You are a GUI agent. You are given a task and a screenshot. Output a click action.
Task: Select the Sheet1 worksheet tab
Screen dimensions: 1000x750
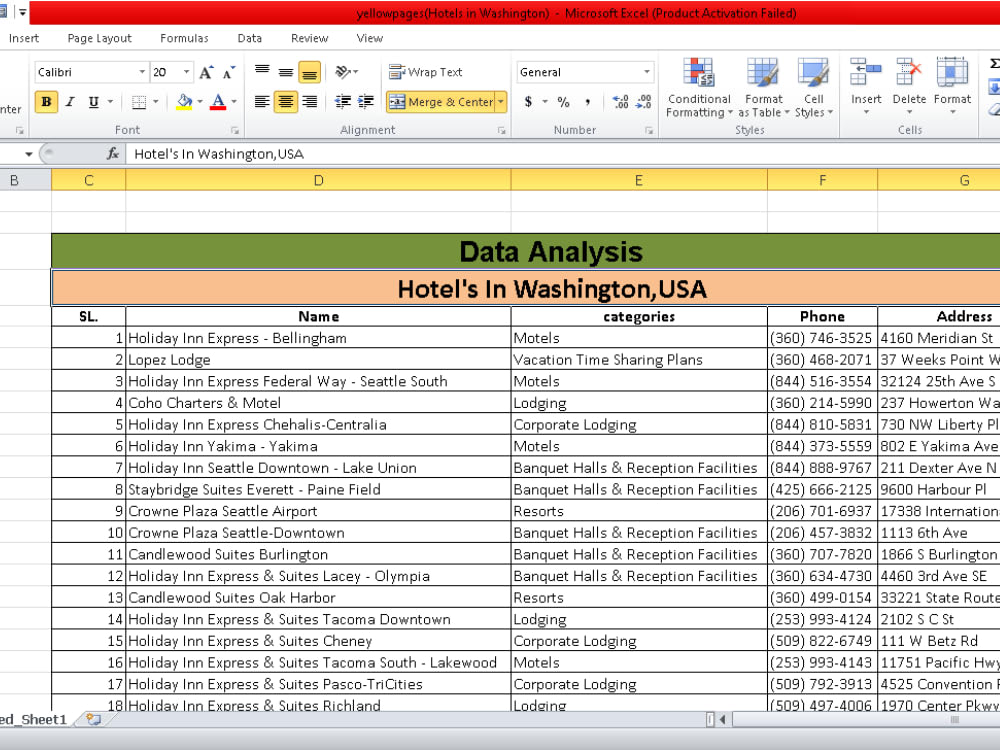click(x=36, y=719)
